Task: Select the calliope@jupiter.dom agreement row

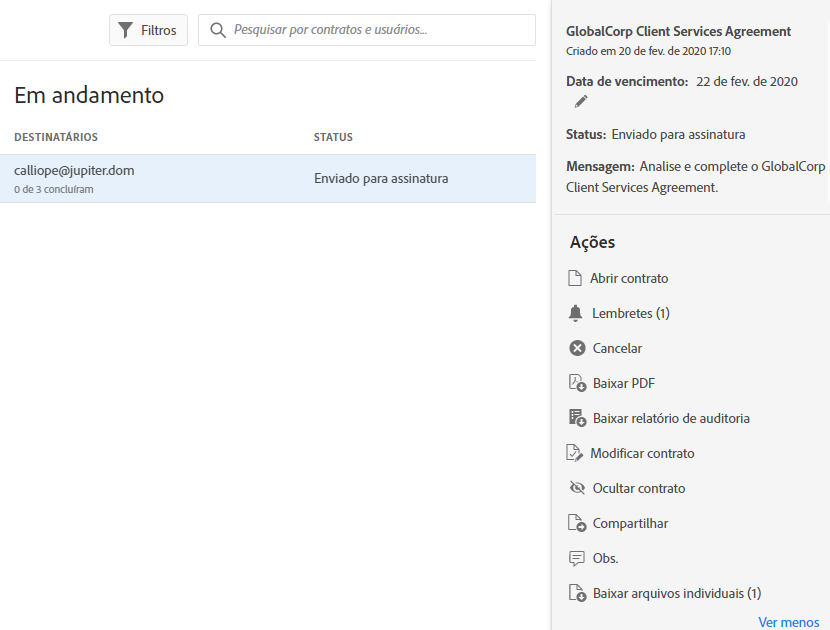Action: tap(268, 179)
